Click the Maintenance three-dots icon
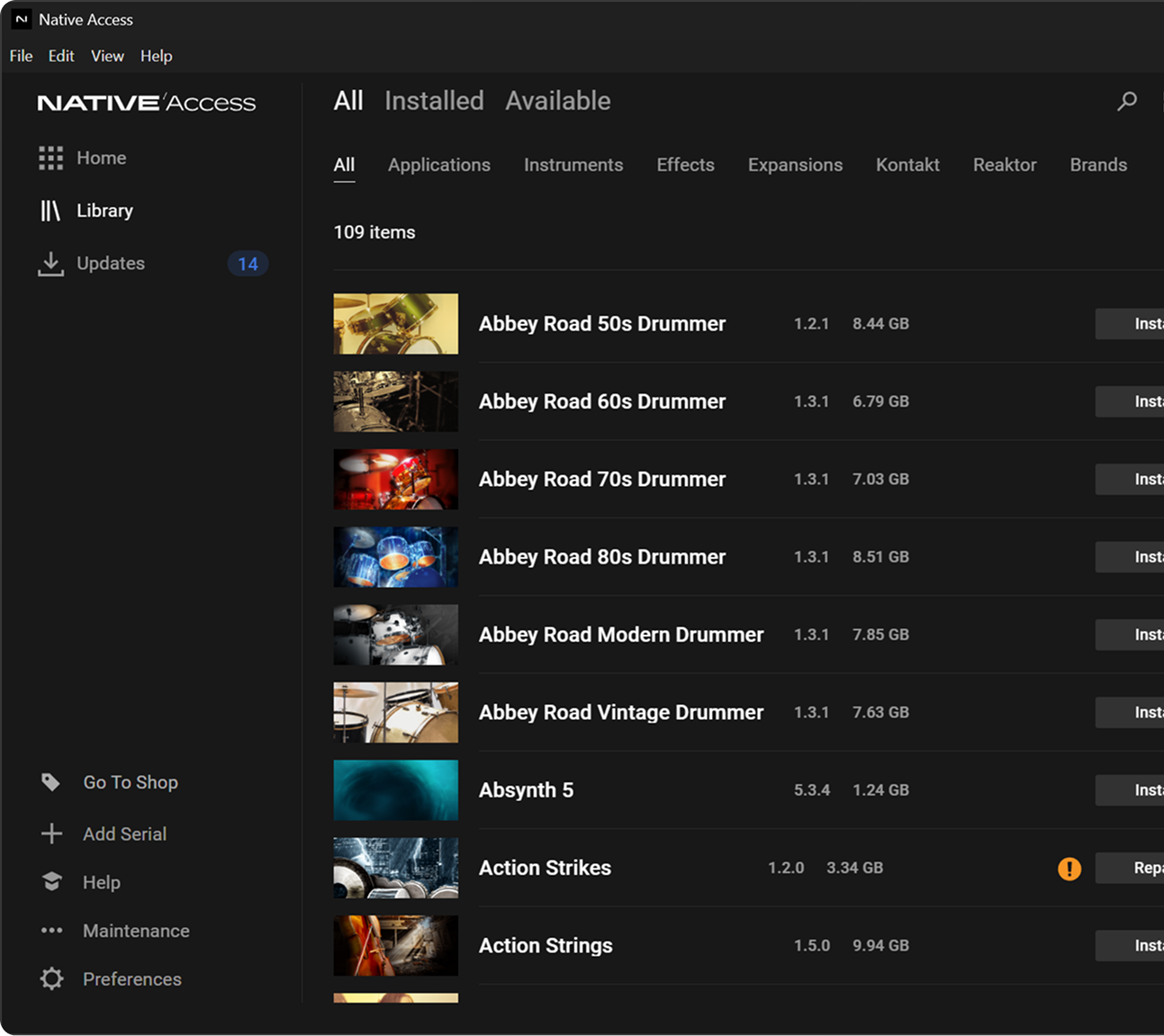Viewport: 1164px width, 1036px height. (x=51, y=931)
